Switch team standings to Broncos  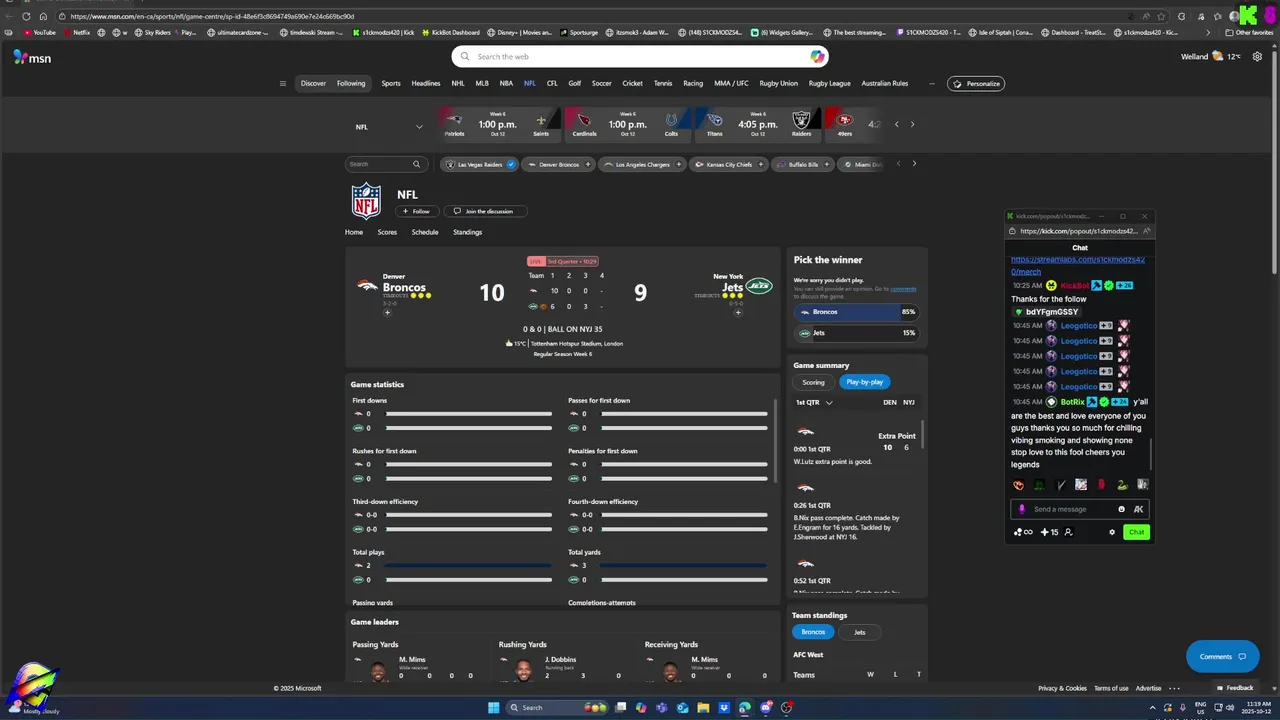[x=813, y=632]
